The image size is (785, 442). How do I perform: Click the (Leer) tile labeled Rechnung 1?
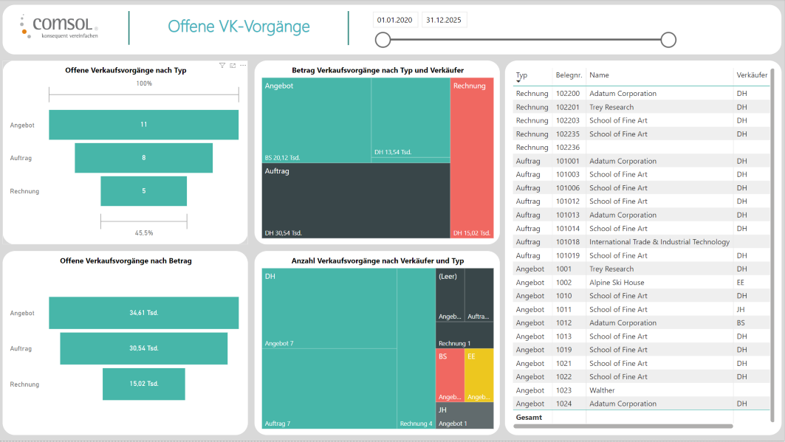(465, 335)
